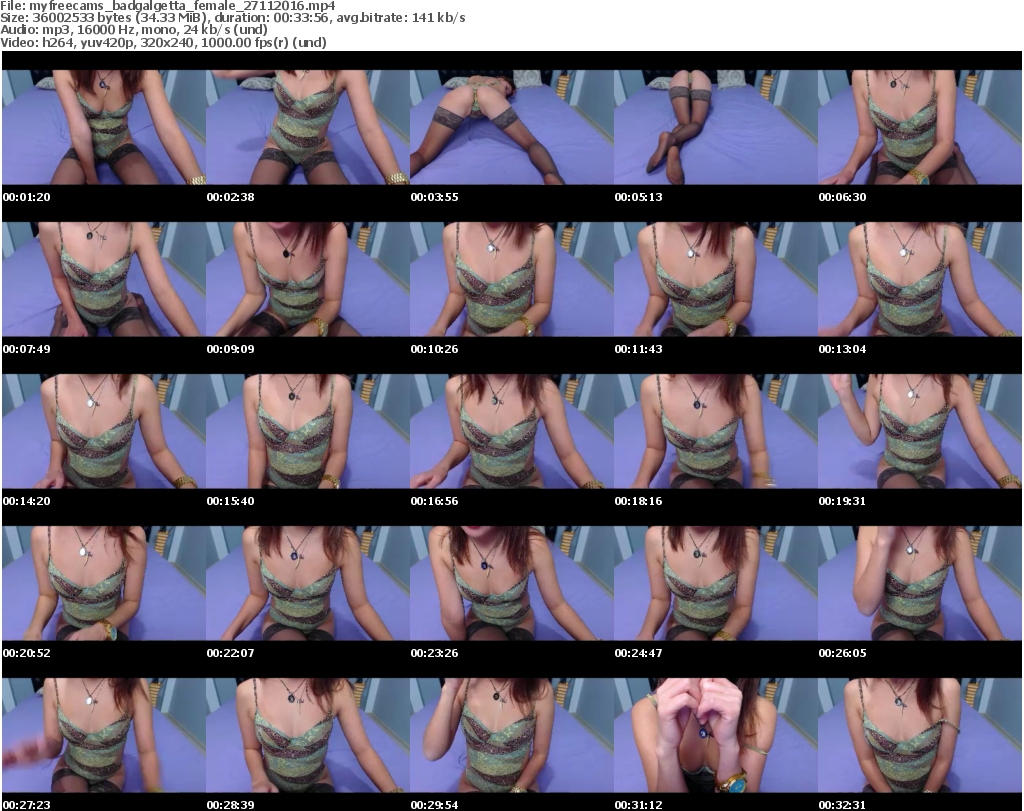The width and height of the screenshot is (1024, 811).
Task: Select the thumbnail frame at 00:01:20
Action: (x=104, y=127)
